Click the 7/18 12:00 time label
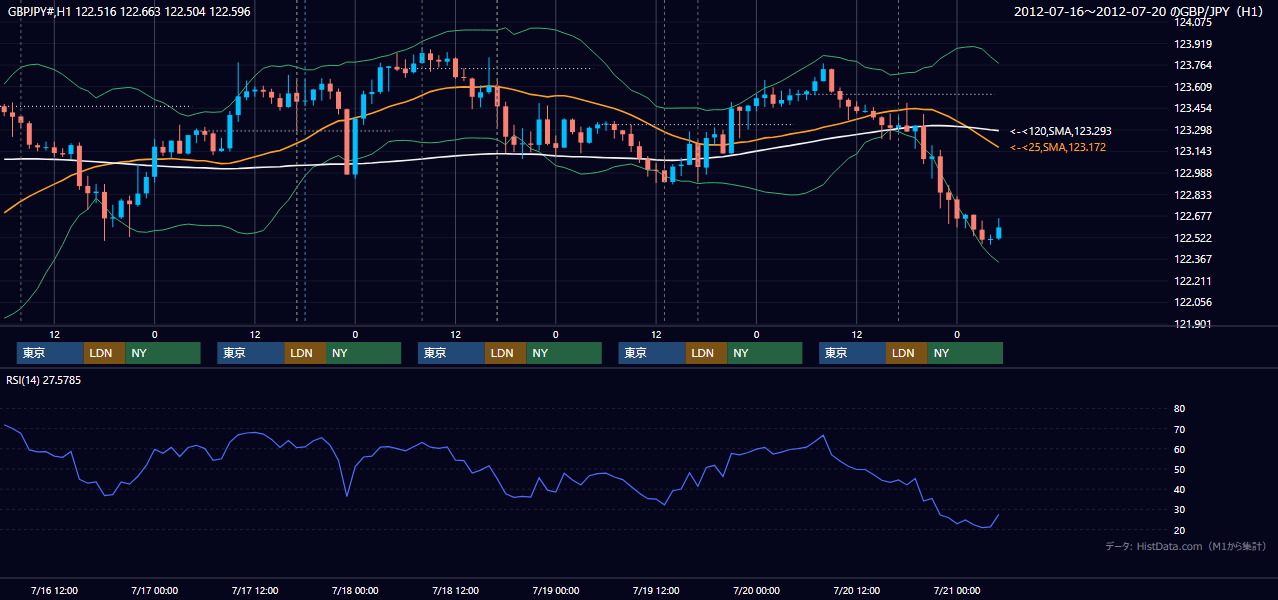The image size is (1278, 600). [455, 590]
